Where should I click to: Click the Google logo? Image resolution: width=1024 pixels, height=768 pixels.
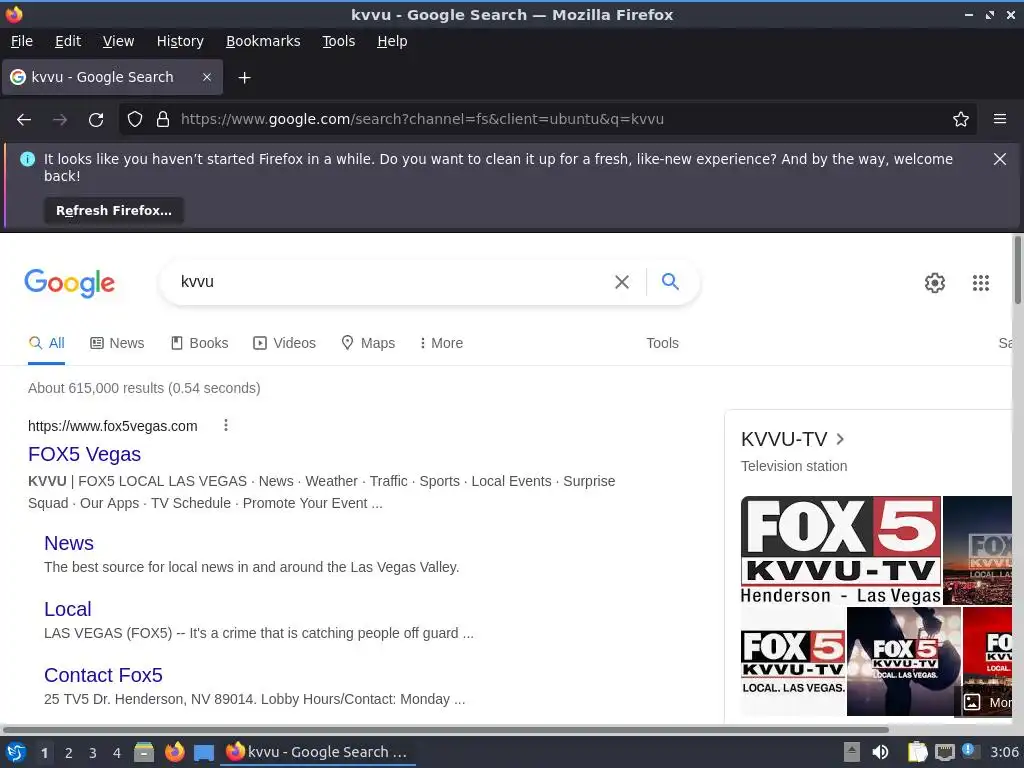coord(70,283)
